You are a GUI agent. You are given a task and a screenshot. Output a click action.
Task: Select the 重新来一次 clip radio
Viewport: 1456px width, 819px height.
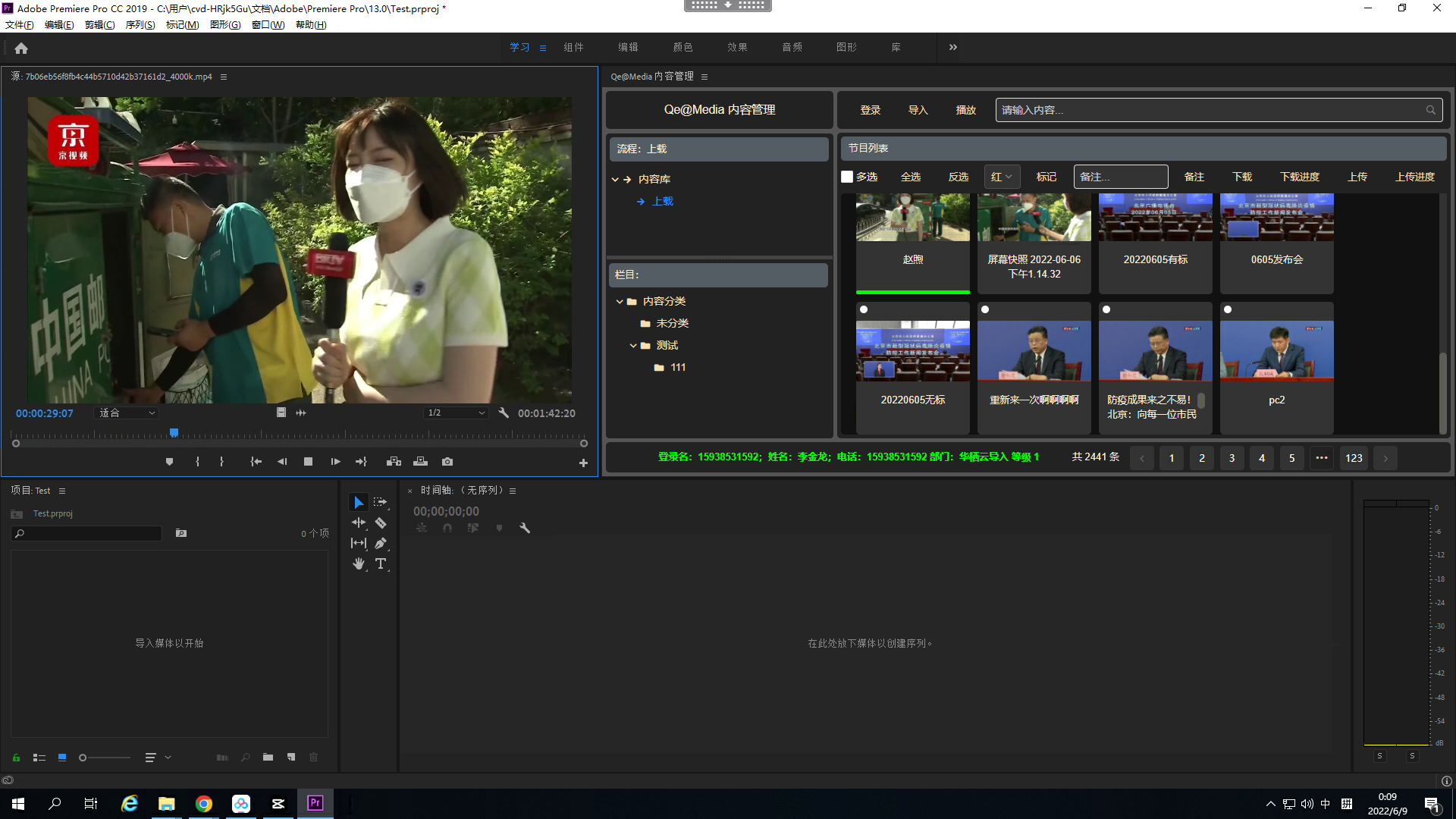click(985, 309)
